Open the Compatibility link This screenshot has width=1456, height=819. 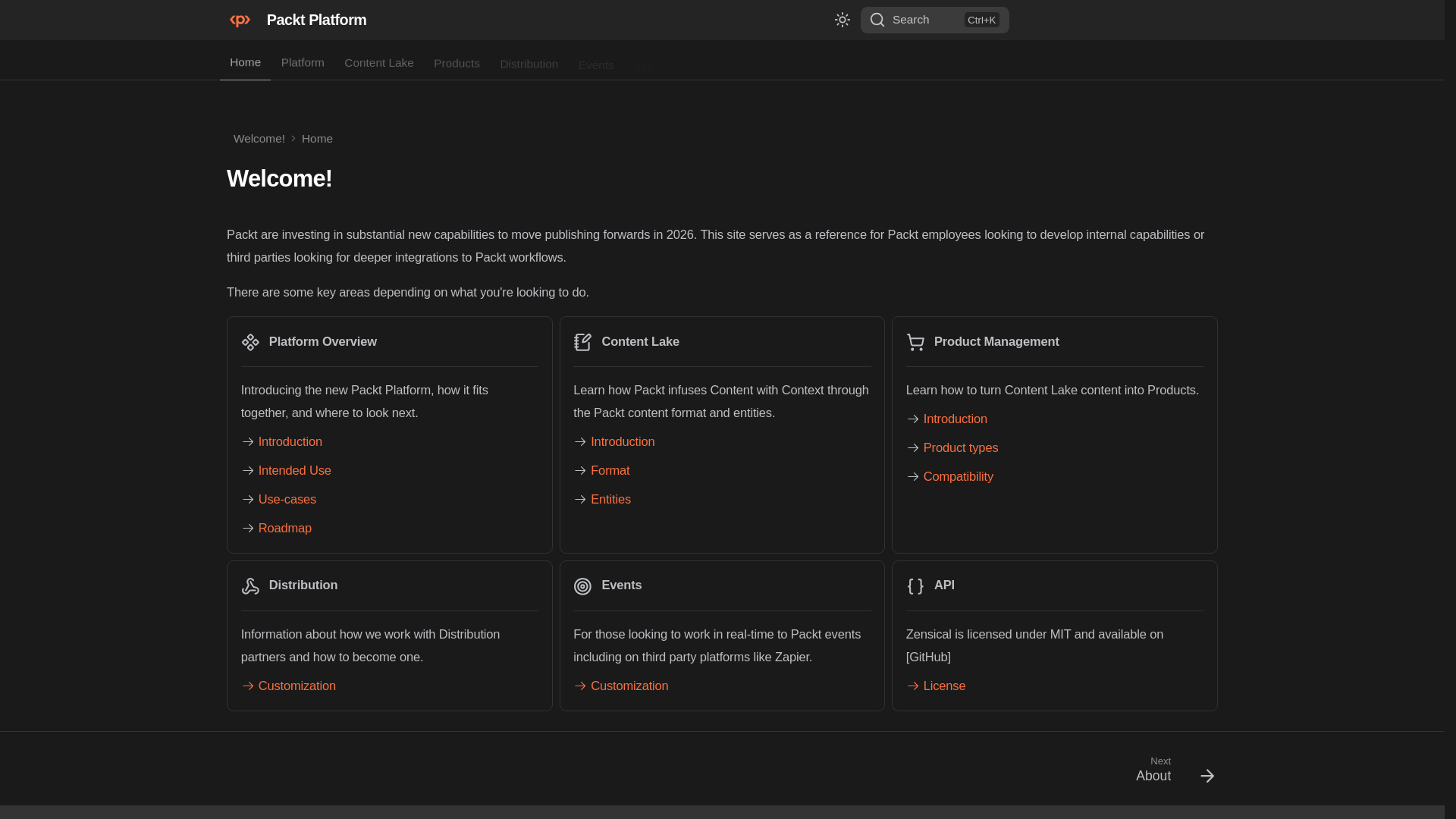[x=959, y=476]
